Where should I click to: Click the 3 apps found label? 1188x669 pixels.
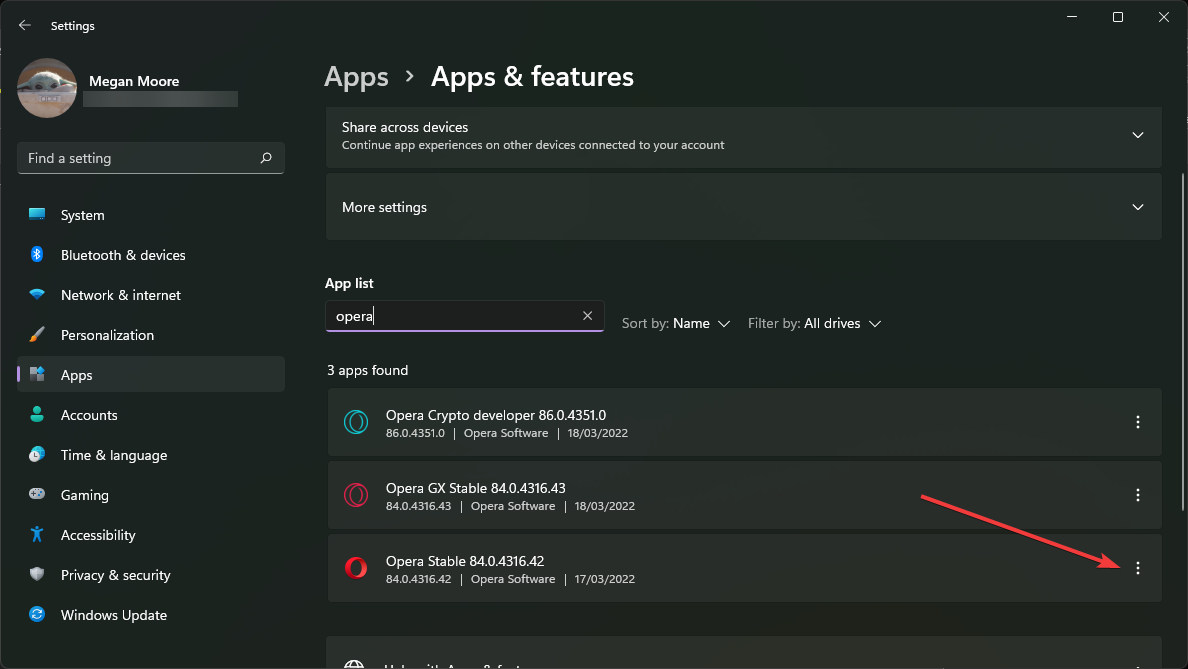[367, 370]
